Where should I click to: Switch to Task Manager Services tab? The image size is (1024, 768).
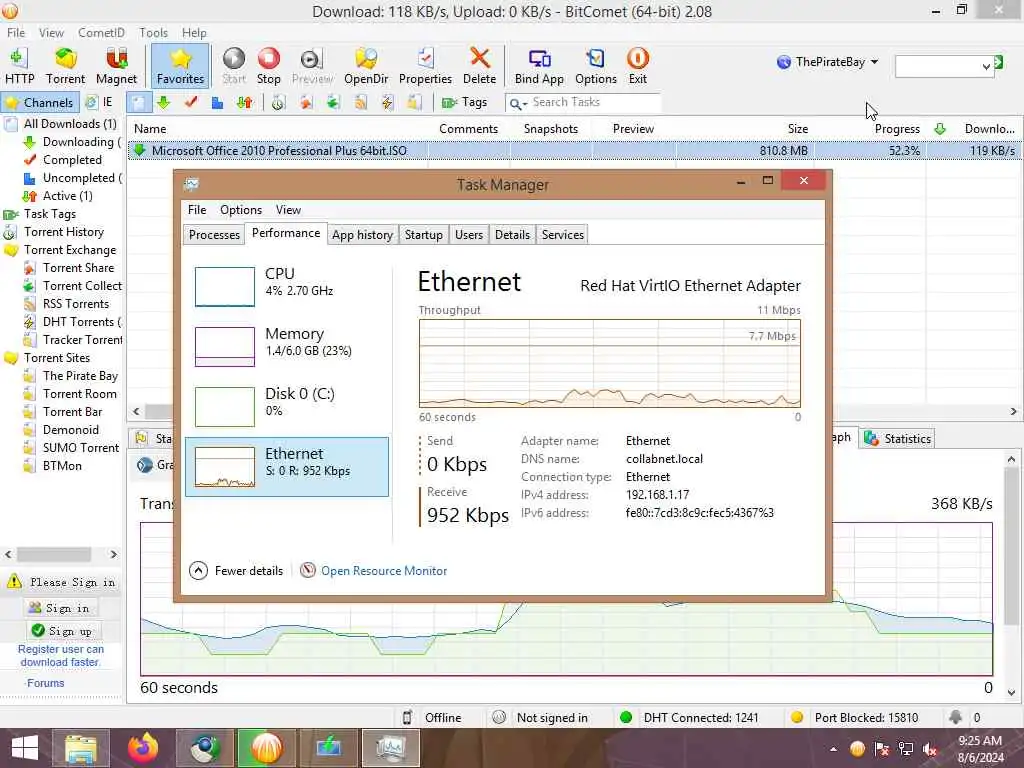562,235
